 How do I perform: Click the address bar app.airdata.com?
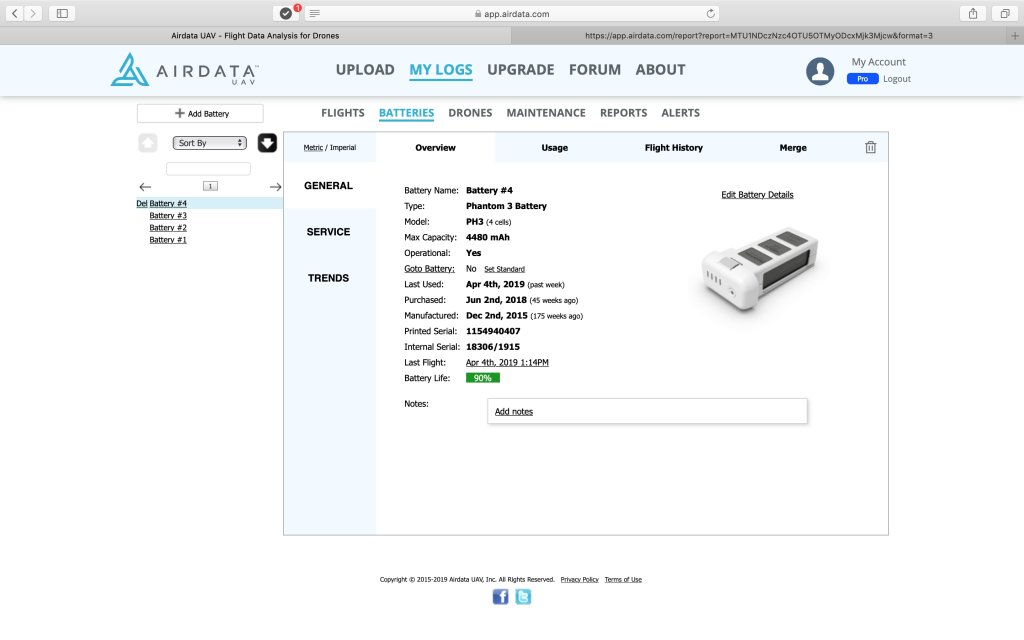(x=513, y=13)
